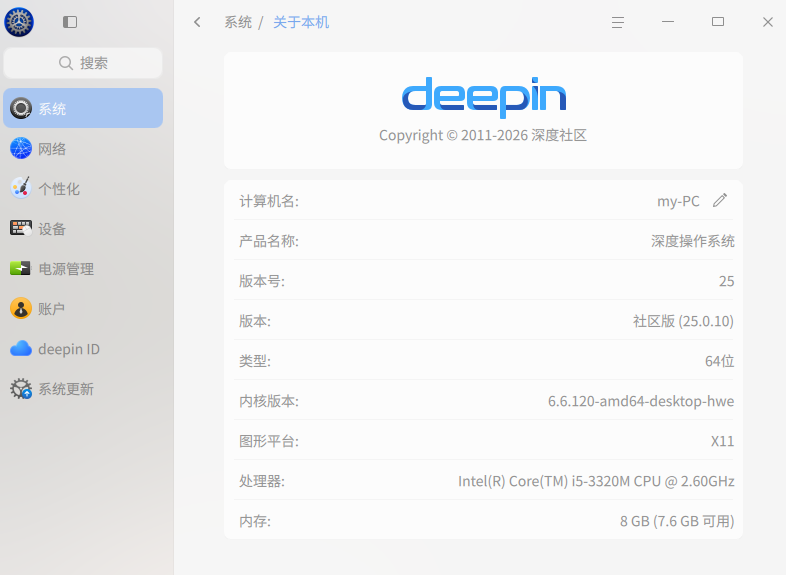Open 设备 settings label
This screenshot has width=786, height=575.
point(52,229)
